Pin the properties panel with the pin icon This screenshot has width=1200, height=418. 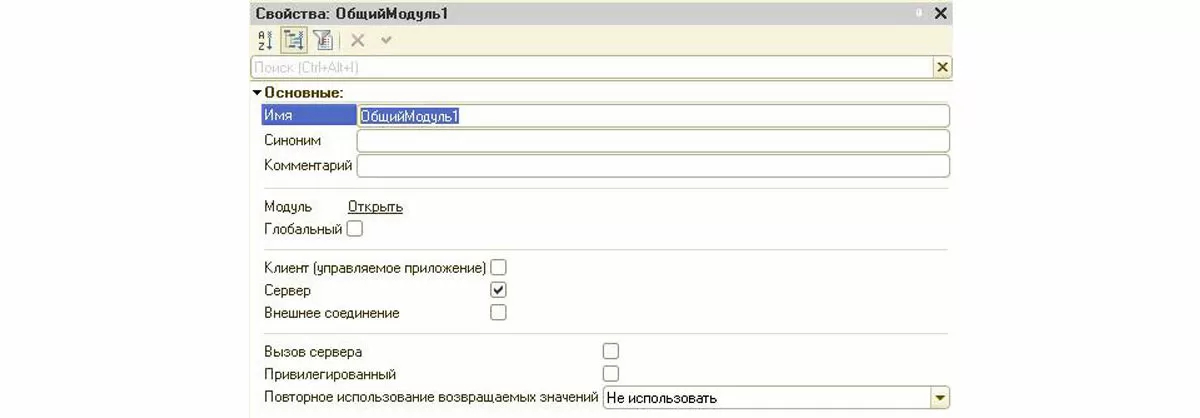point(916,13)
